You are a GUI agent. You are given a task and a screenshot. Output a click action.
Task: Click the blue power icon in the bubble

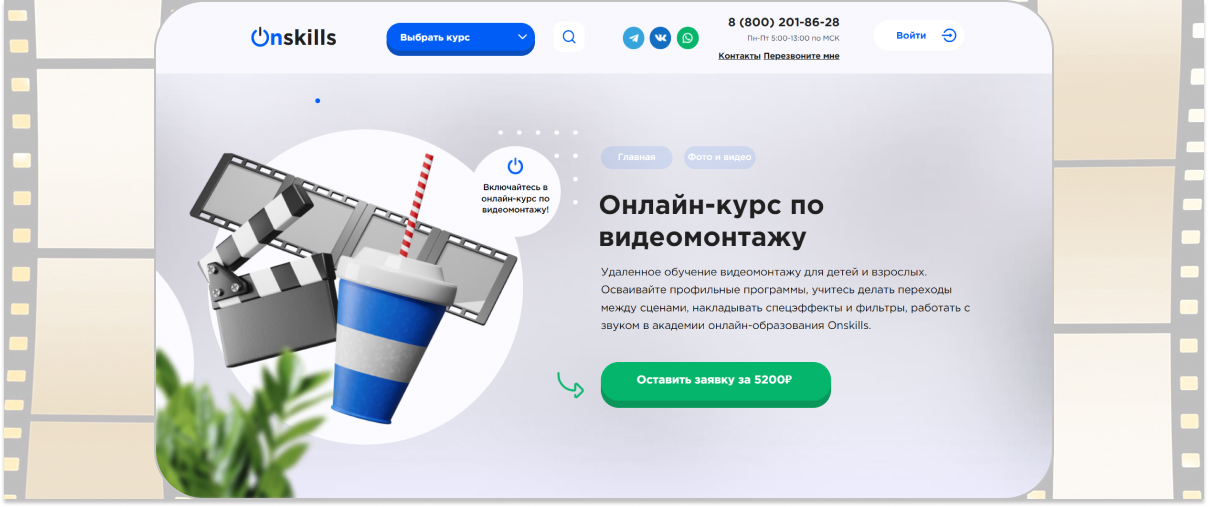(515, 166)
